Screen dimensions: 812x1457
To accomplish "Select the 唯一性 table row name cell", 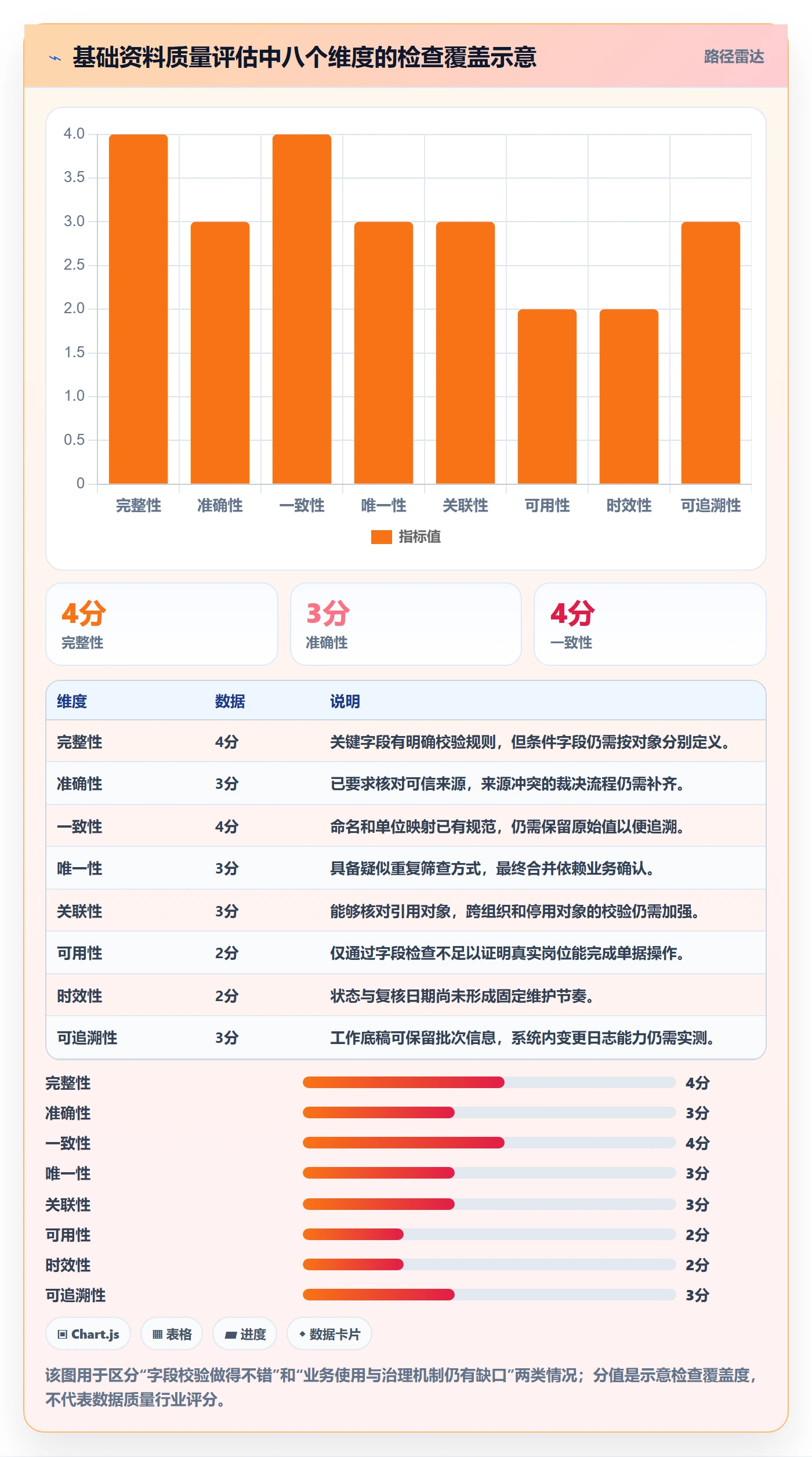I will tap(79, 869).
